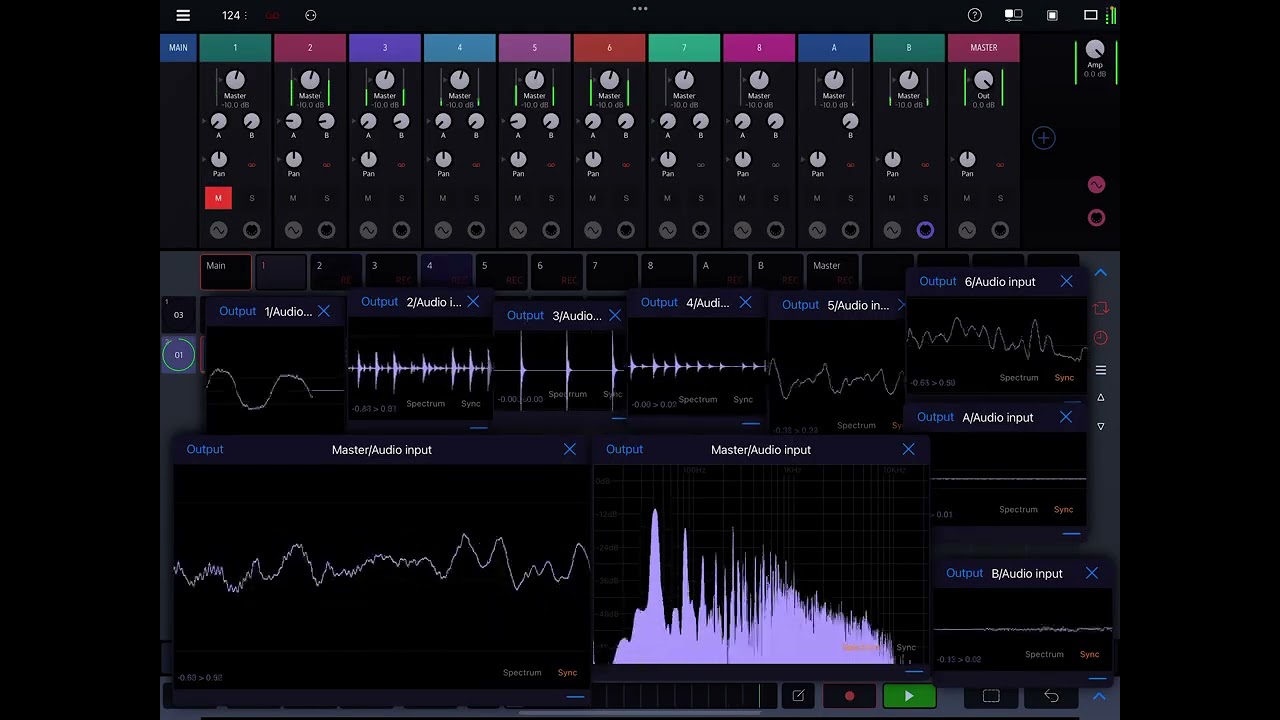Click the red loop icon in right sidebar

(1101, 308)
